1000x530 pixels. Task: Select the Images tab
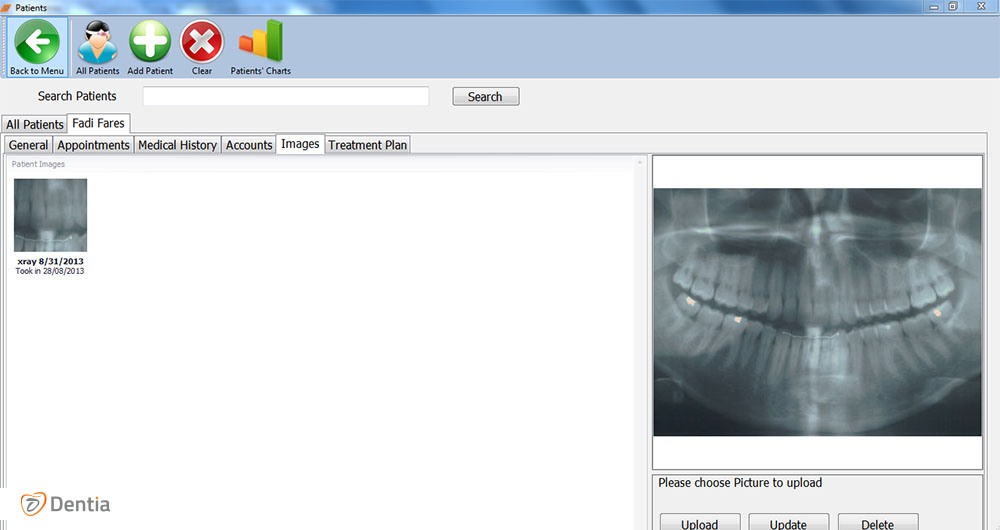(x=300, y=144)
